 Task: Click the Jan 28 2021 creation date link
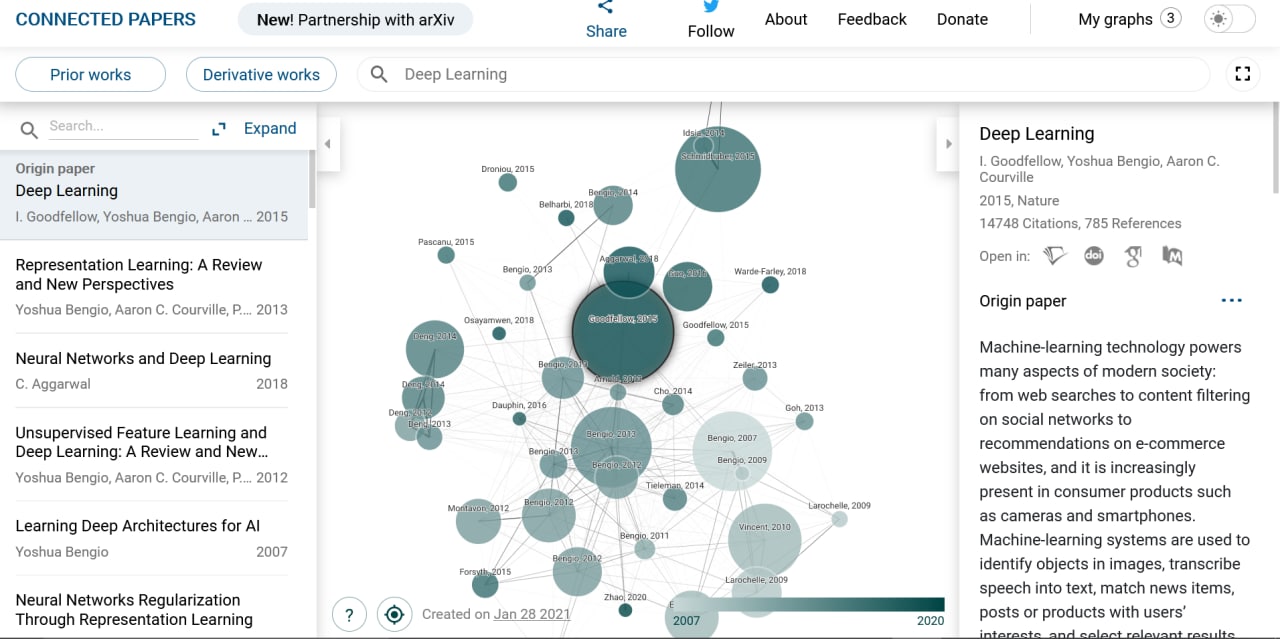pyautogui.click(x=532, y=614)
